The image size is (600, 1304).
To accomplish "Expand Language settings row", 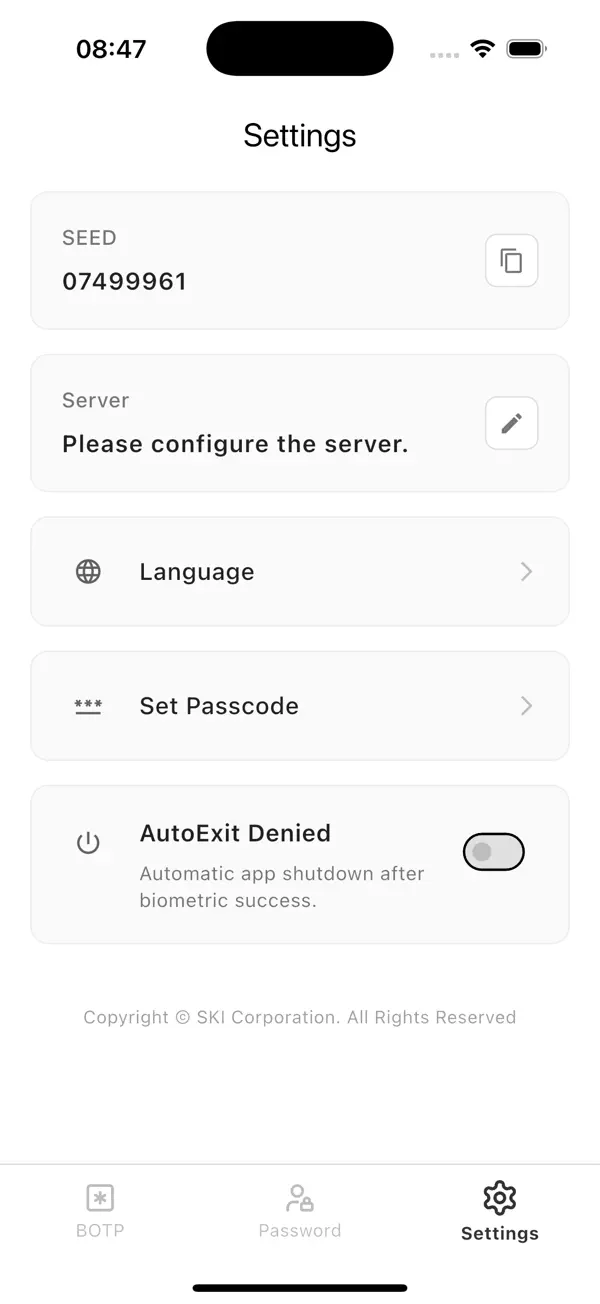I will coord(300,571).
